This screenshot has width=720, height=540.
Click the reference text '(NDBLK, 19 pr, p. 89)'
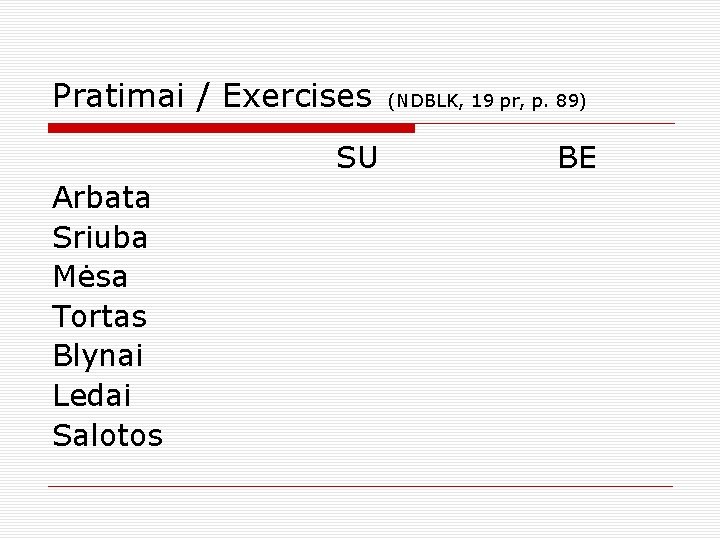(x=487, y=101)
